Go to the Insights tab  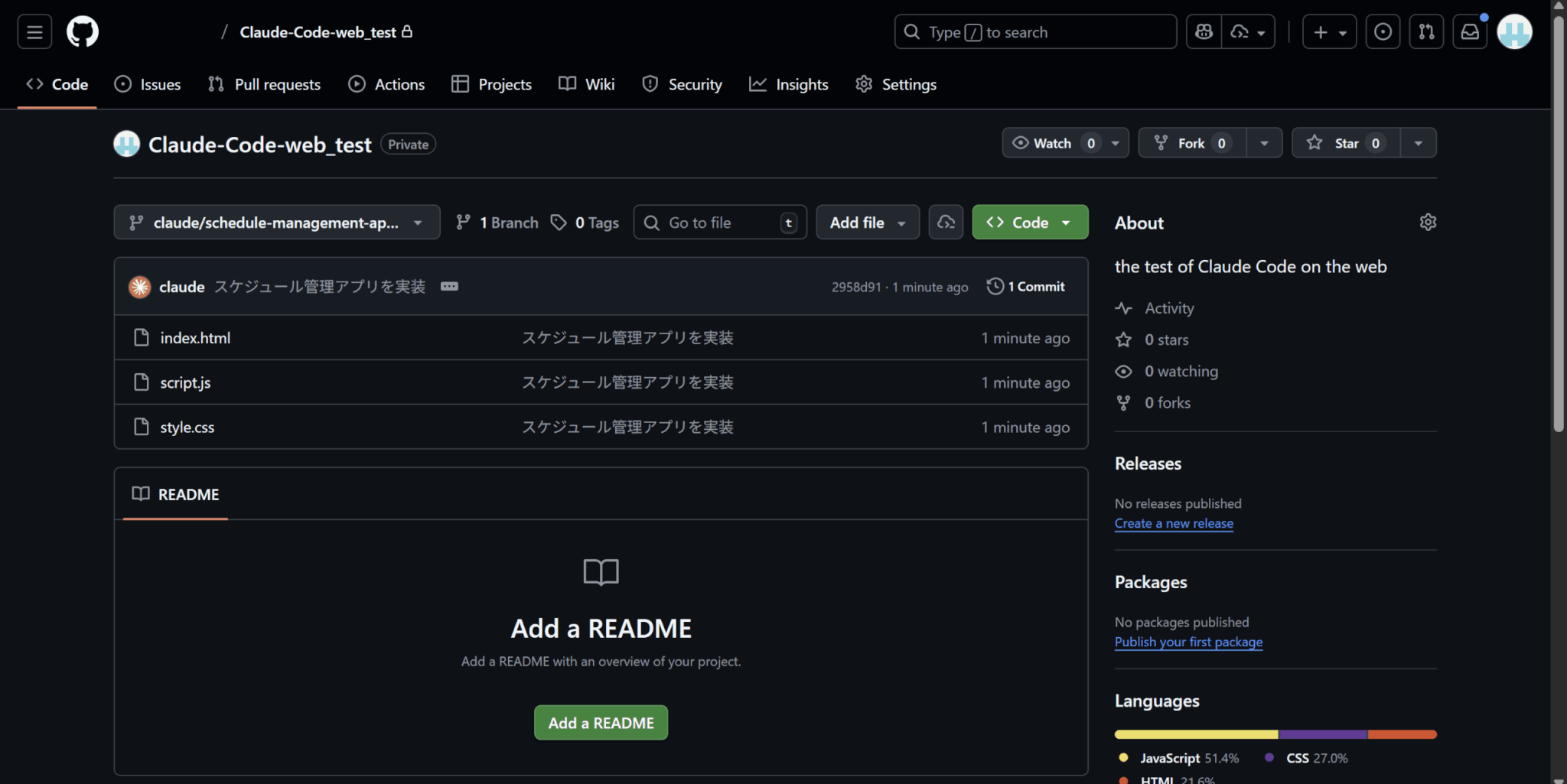[789, 84]
